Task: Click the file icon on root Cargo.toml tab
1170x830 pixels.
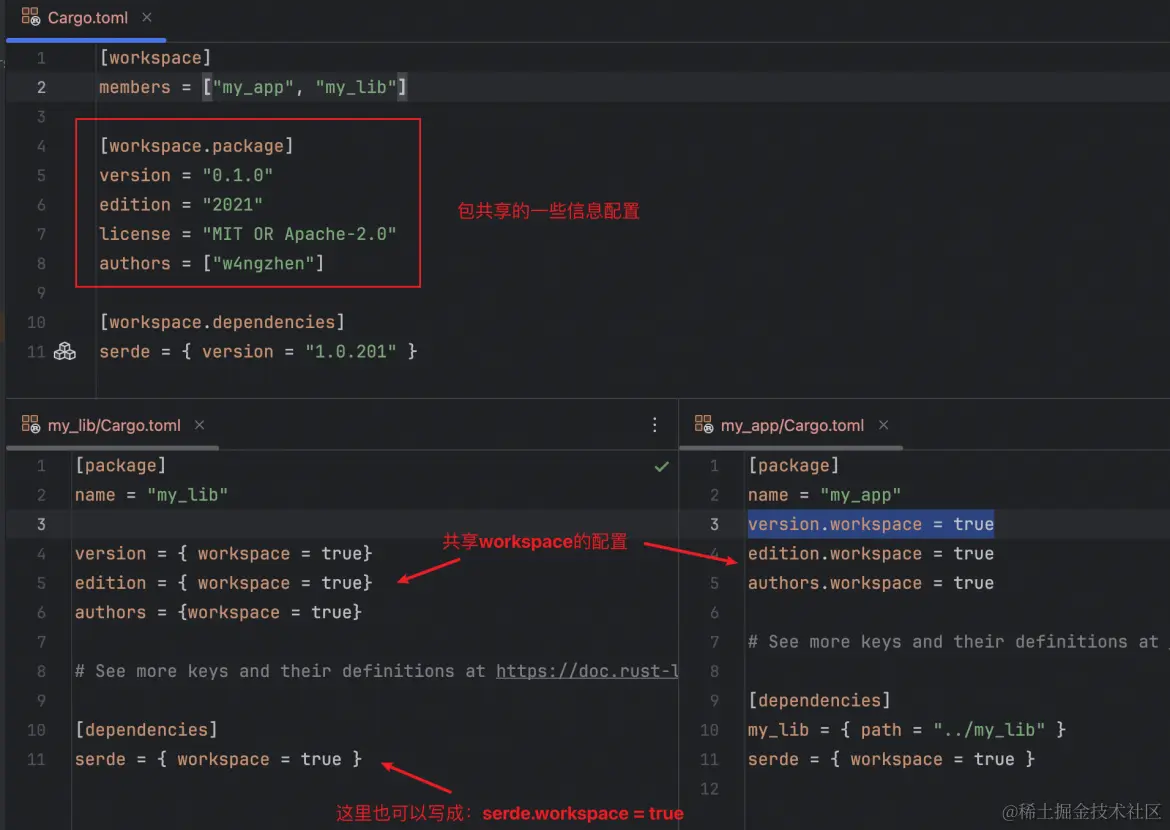Action: tap(30, 17)
